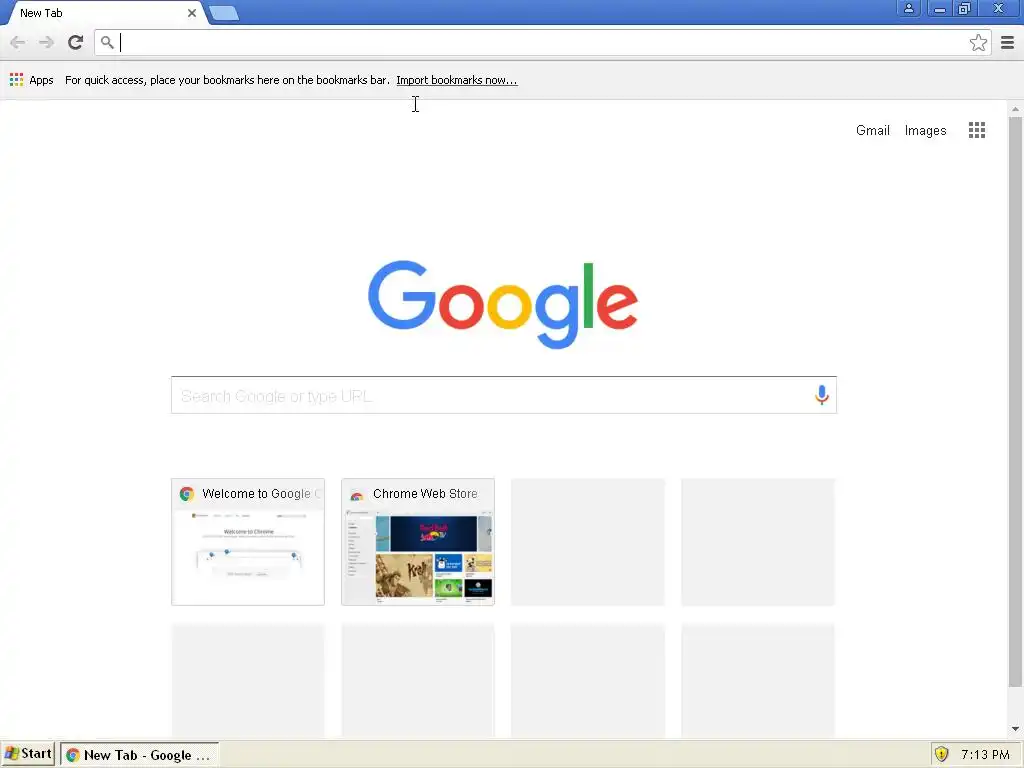
Task: Click the scrollbar up arrow
Action: [1015, 109]
